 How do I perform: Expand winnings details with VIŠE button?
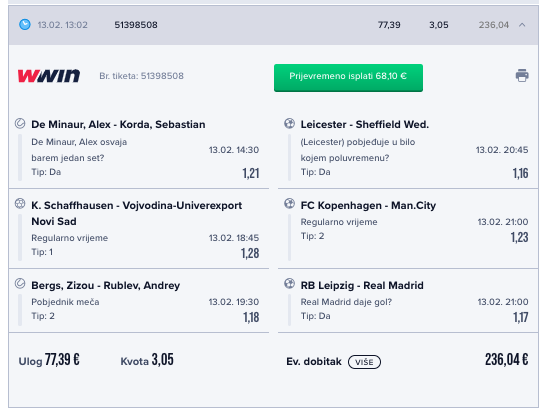pyautogui.click(x=364, y=362)
